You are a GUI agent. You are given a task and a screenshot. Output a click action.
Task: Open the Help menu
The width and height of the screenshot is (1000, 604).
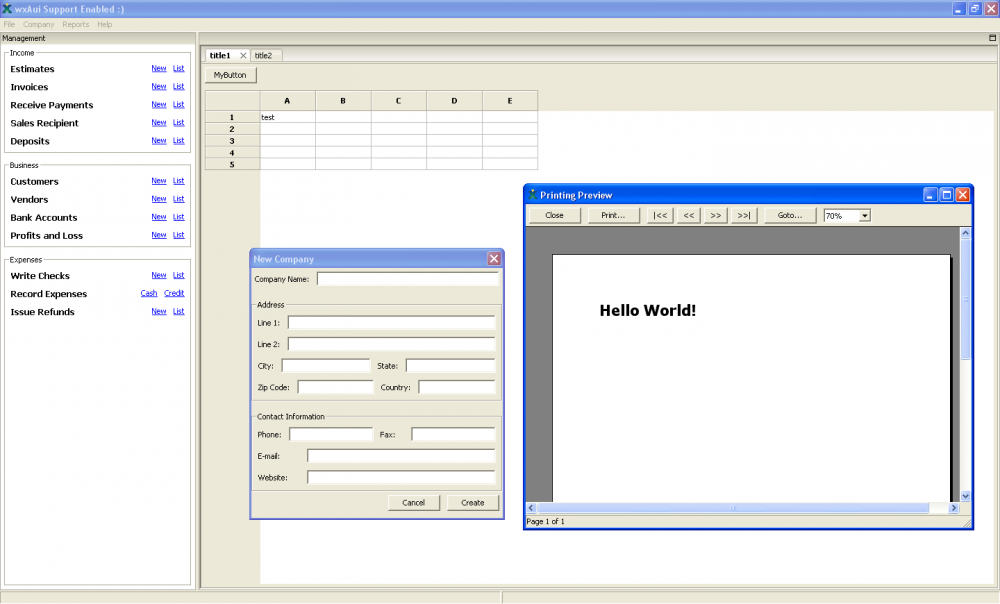(x=105, y=24)
